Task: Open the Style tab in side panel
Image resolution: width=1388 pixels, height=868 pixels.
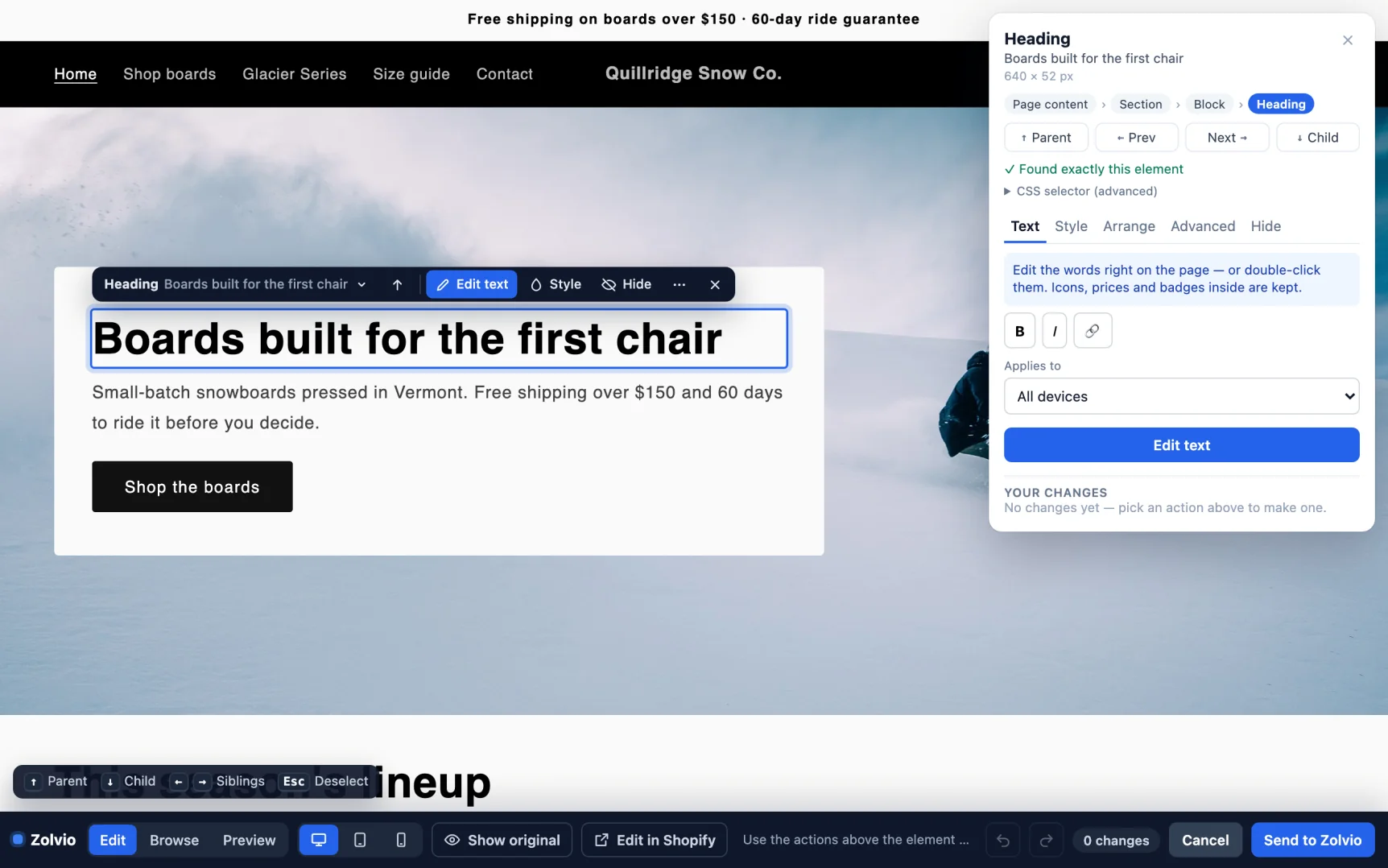Action: [1071, 226]
